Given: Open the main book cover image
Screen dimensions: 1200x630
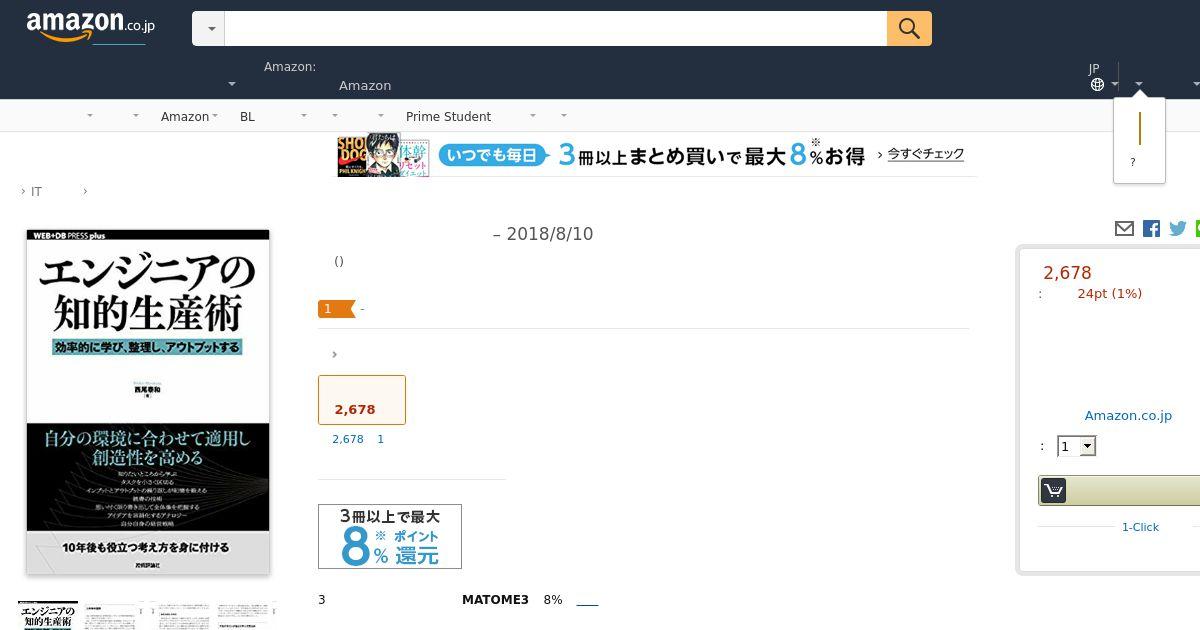Looking at the screenshot, I should (148, 402).
